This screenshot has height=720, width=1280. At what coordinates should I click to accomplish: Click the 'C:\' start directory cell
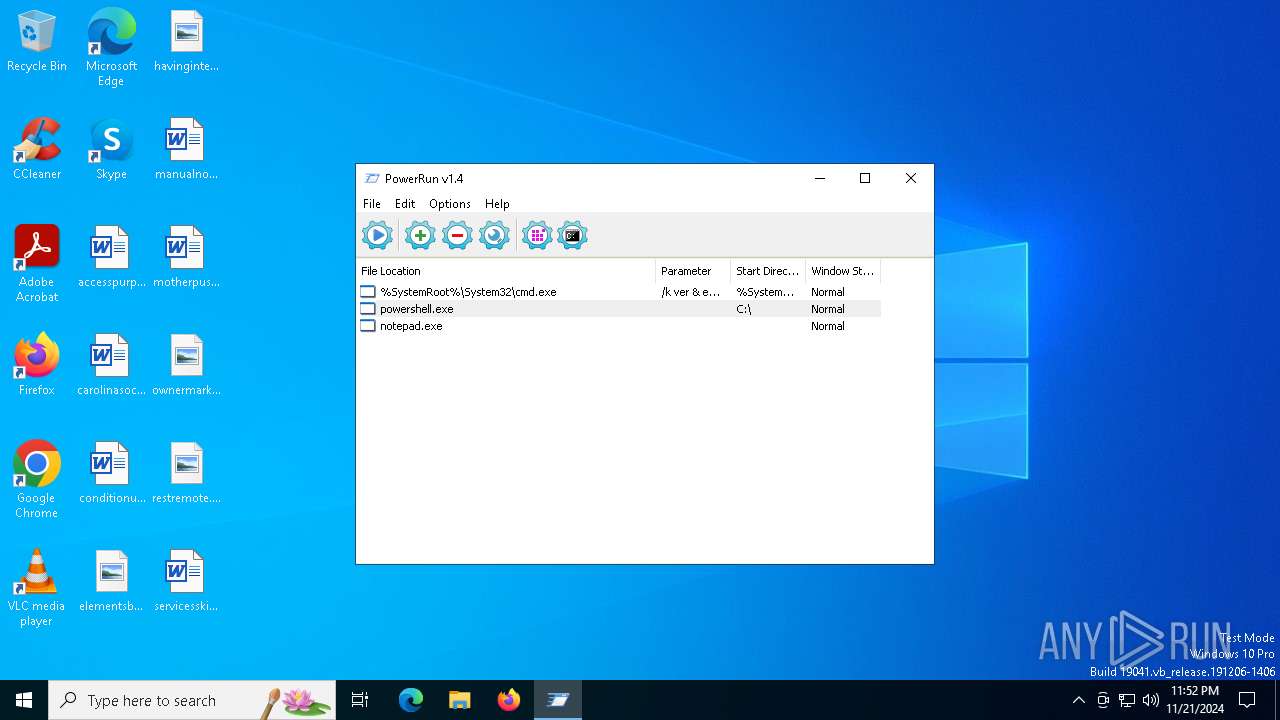pos(744,309)
